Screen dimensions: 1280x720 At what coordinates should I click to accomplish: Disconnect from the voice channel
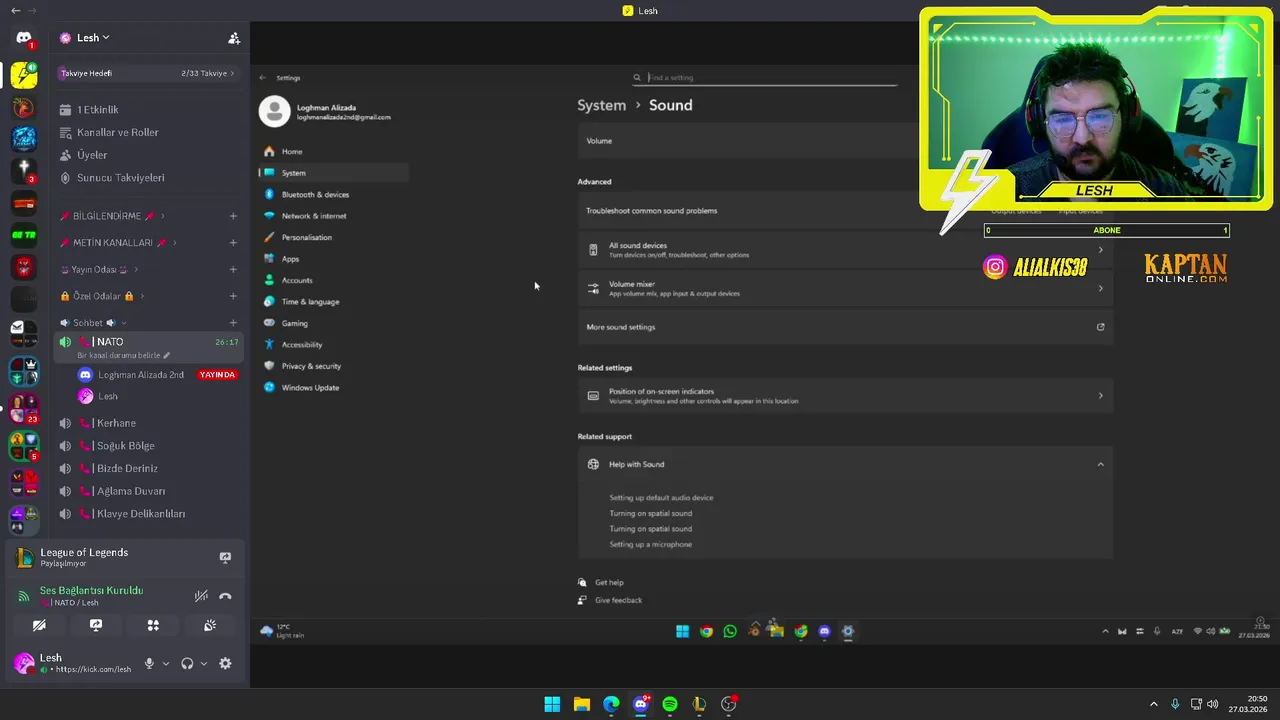tap(225, 596)
